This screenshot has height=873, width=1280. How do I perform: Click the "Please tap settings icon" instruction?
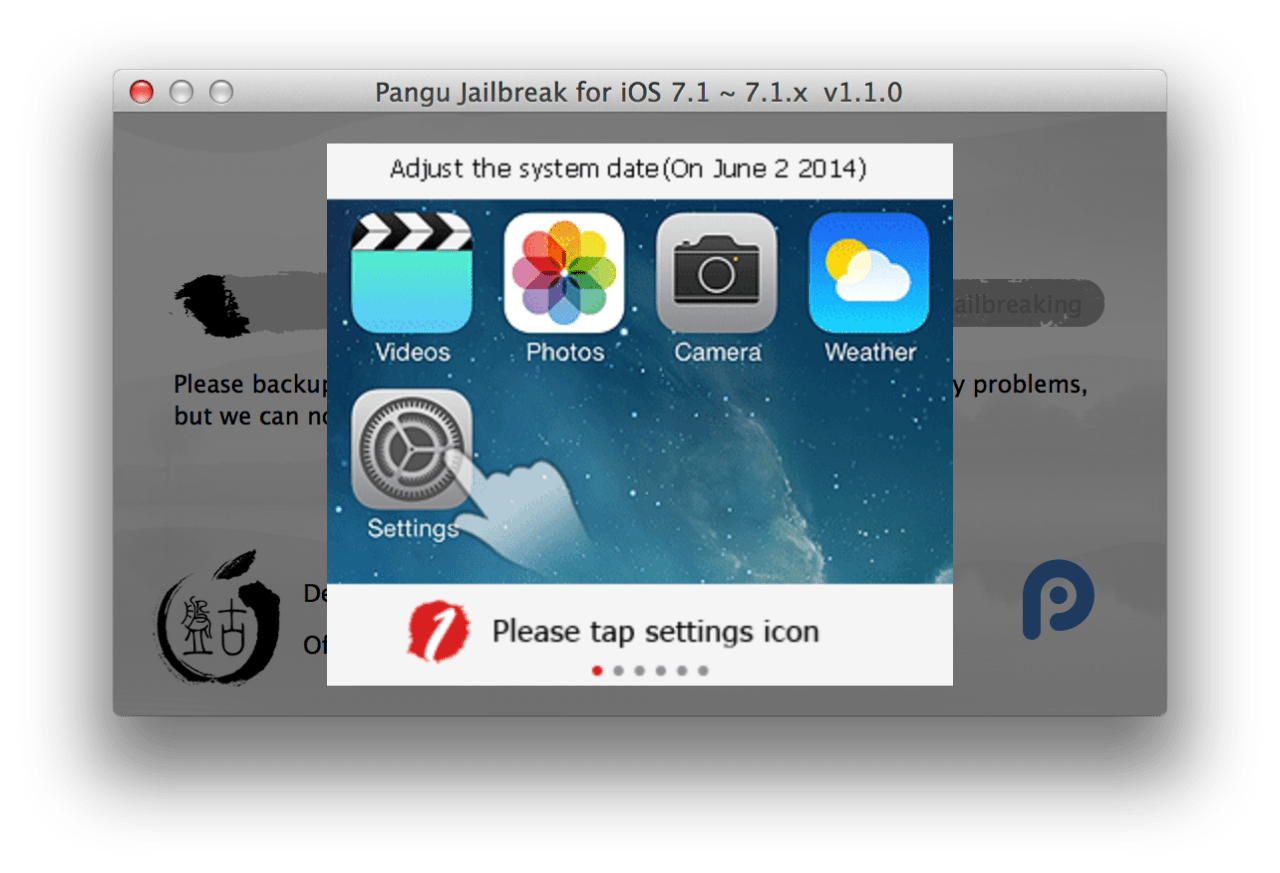coord(657,631)
